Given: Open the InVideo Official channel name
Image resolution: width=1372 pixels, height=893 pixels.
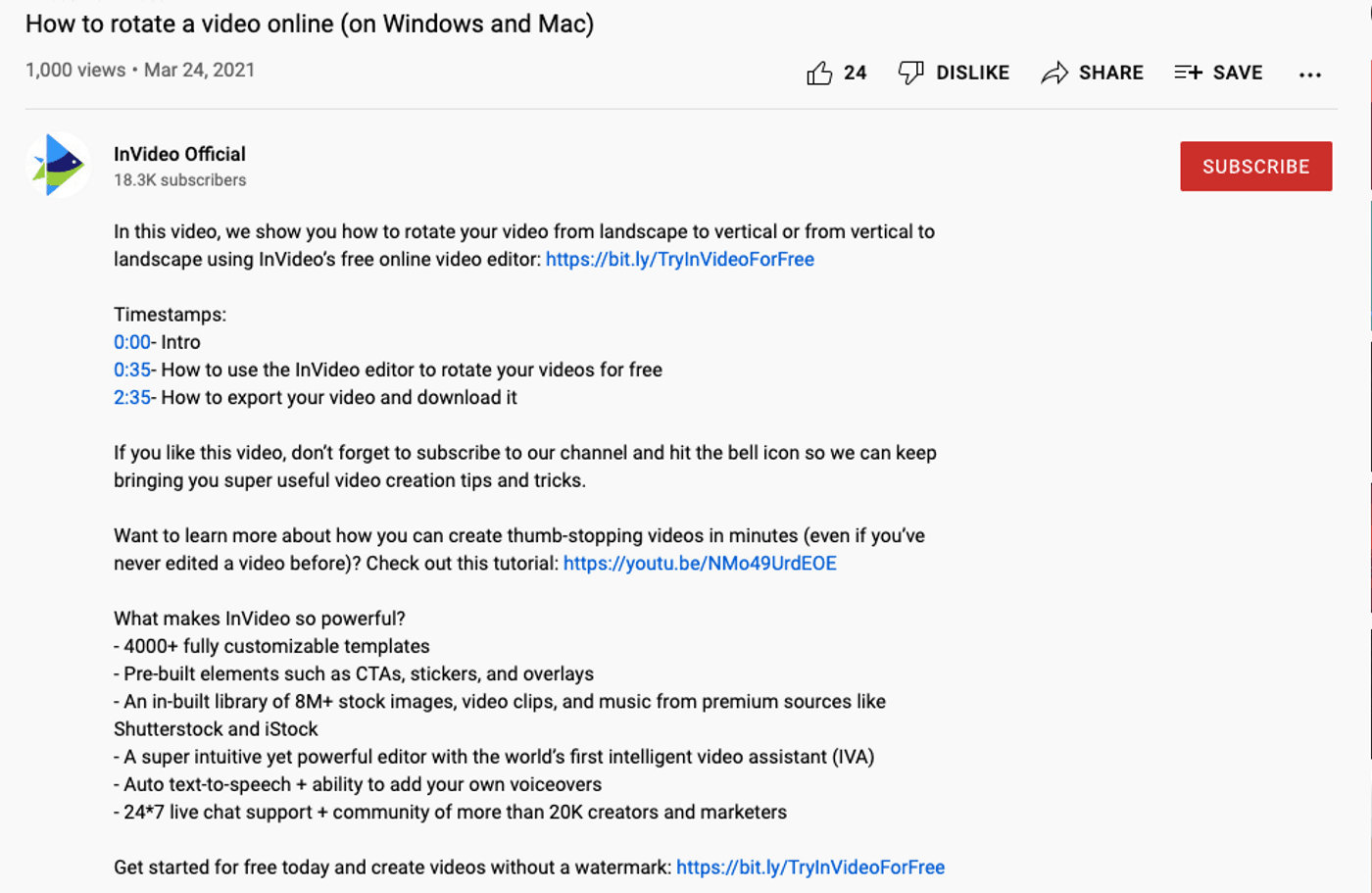Looking at the screenshot, I should pos(179,154).
